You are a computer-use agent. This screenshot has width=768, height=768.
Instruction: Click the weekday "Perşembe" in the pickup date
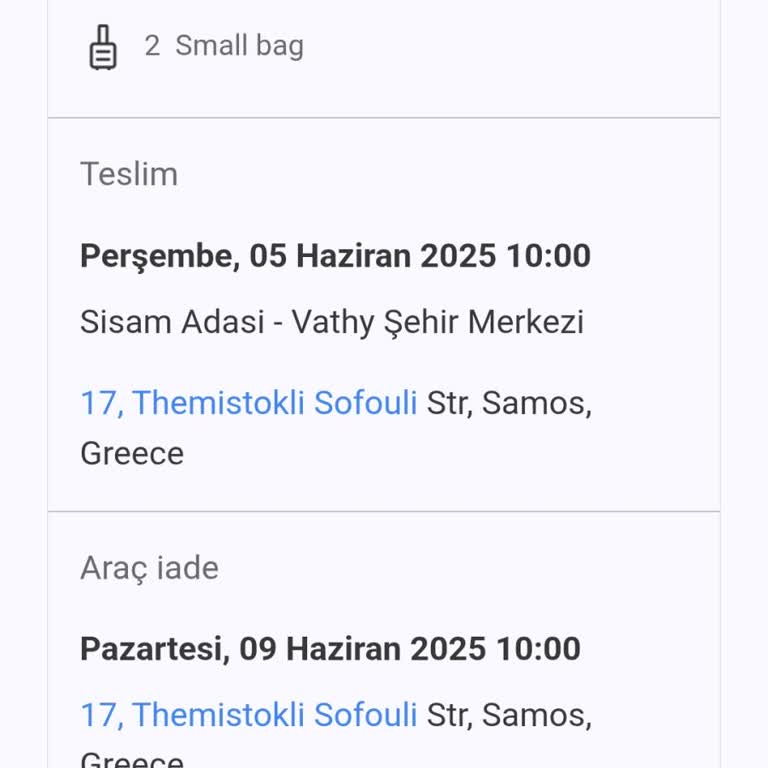pyautogui.click(x=155, y=256)
